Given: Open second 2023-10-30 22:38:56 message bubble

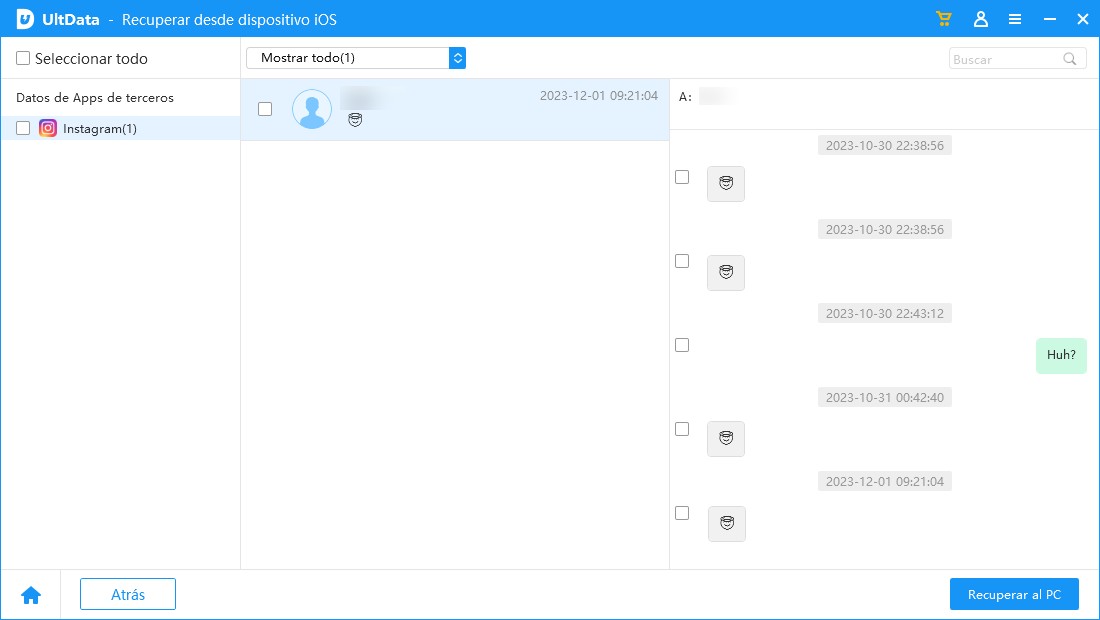Looking at the screenshot, I should point(726,272).
